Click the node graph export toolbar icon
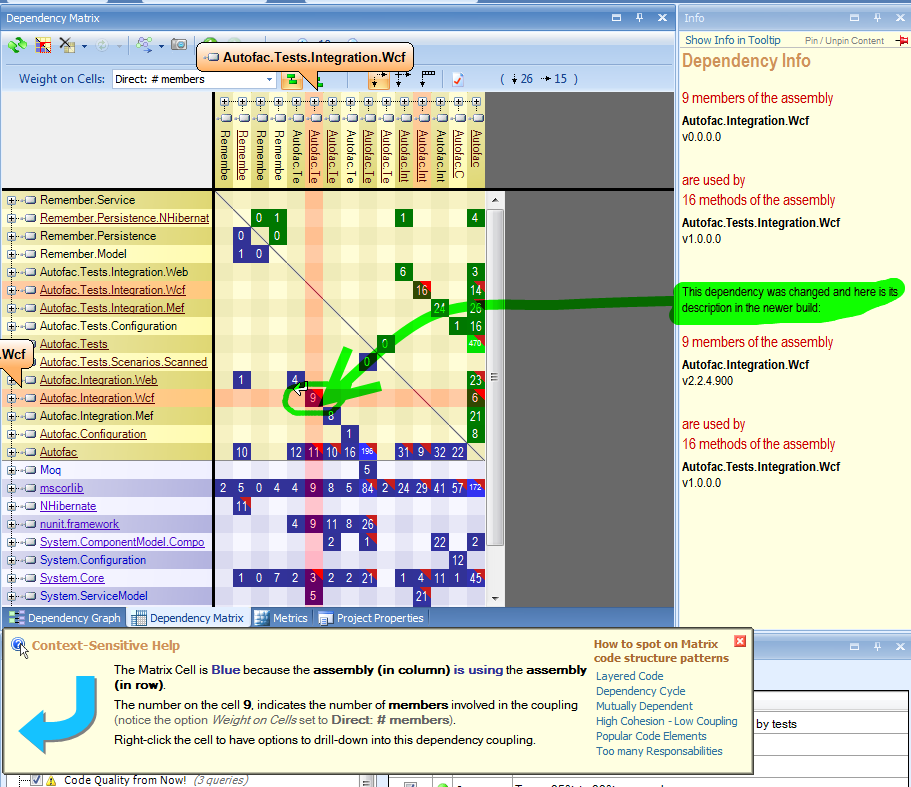 pyautogui.click(x=144, y=45)
